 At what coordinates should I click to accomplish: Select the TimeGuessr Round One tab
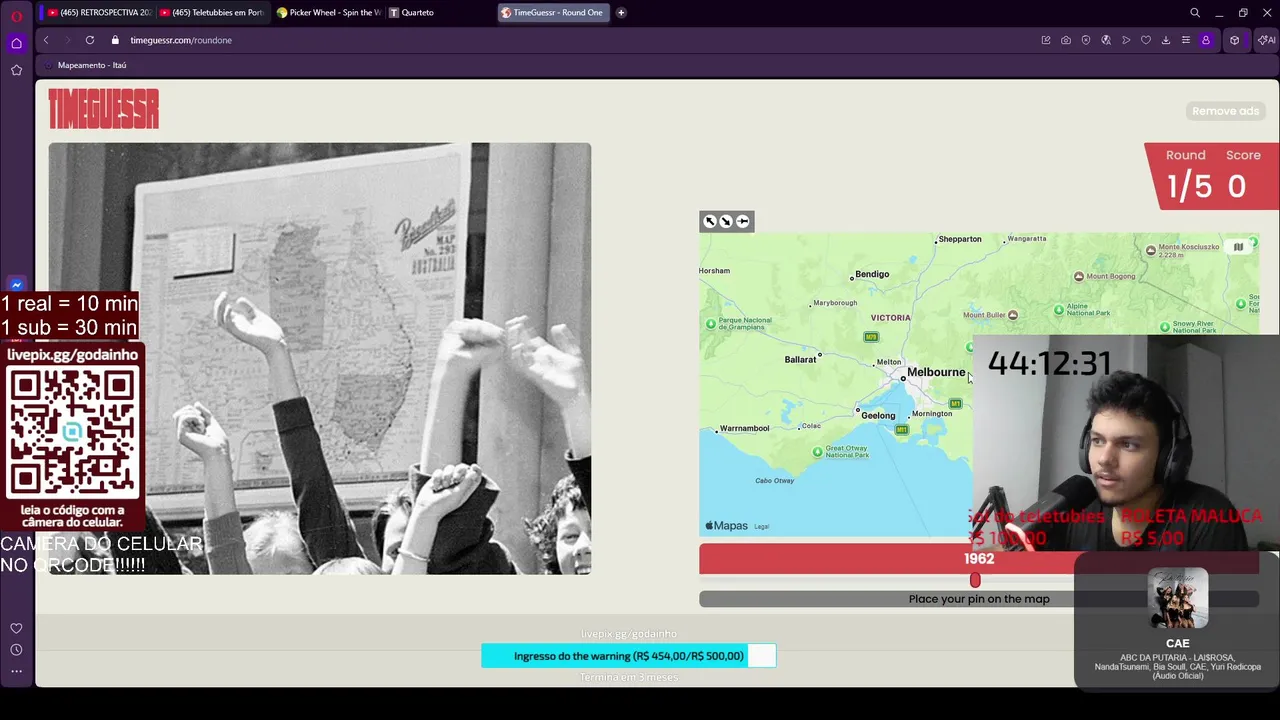point(553,13)
